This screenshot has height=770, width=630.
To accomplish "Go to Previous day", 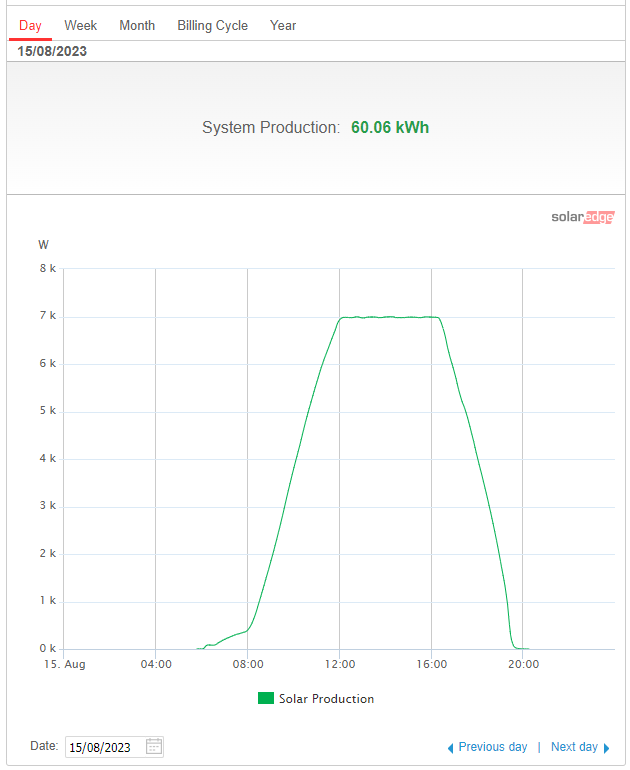I will tap(493, 747).
